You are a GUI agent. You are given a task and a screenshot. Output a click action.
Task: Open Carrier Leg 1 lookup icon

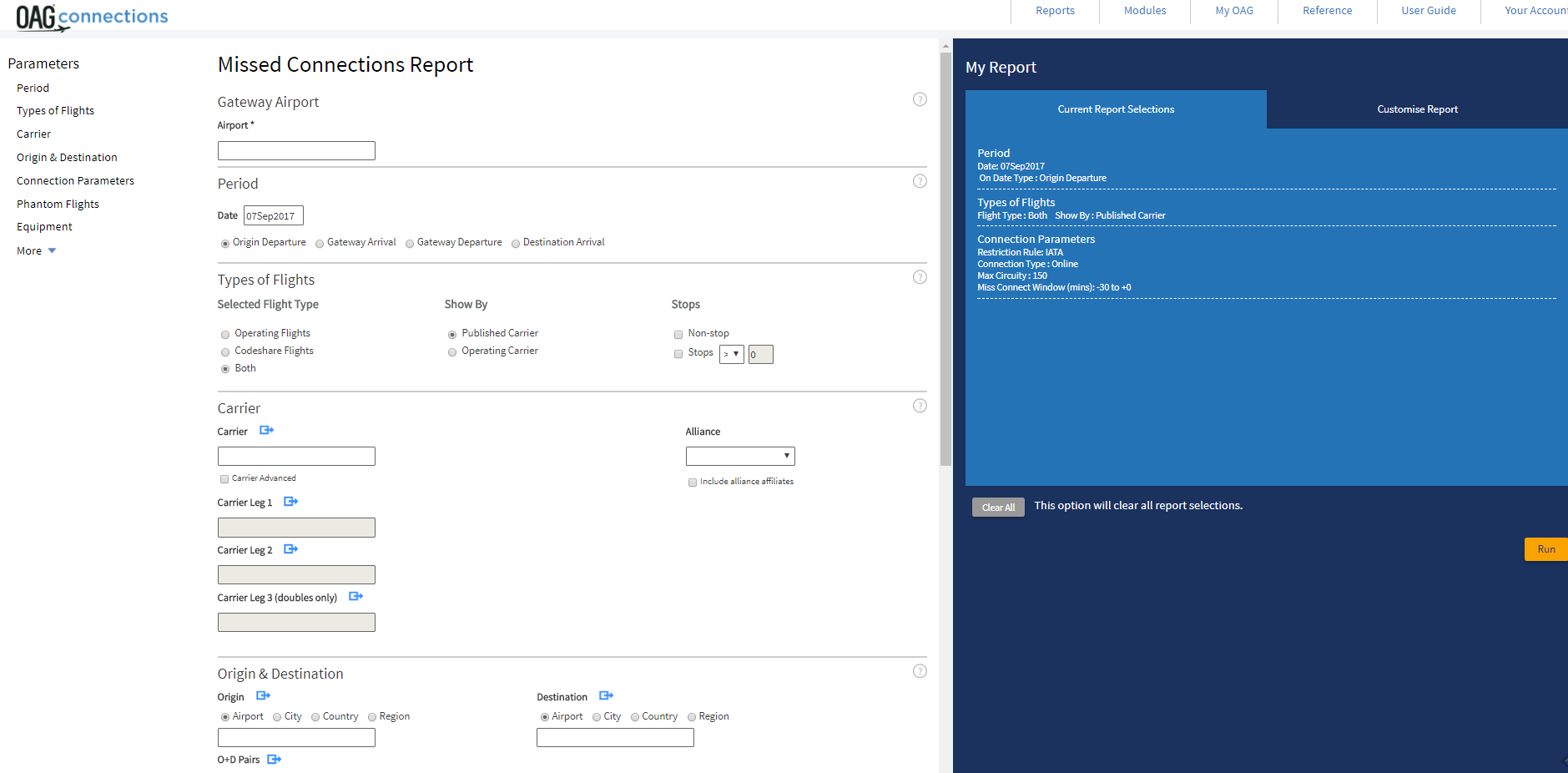pos(291,502)
